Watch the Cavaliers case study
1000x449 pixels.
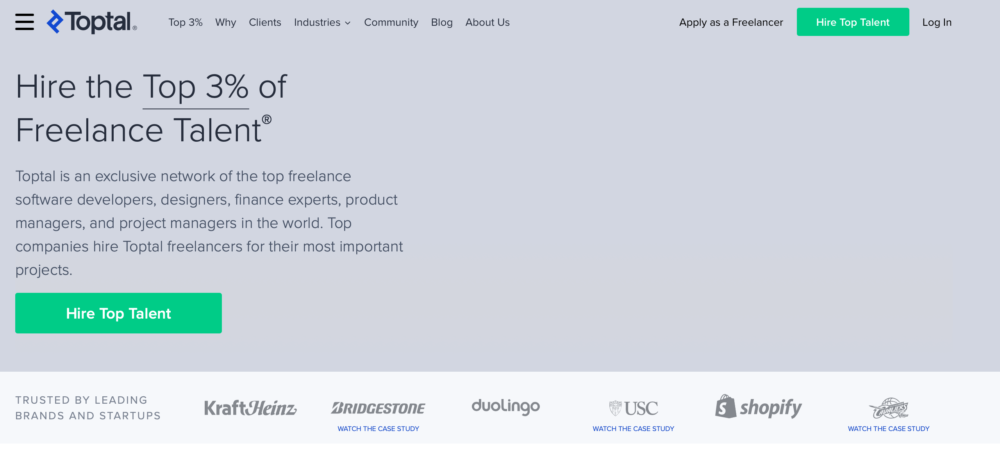pos(888,429)
